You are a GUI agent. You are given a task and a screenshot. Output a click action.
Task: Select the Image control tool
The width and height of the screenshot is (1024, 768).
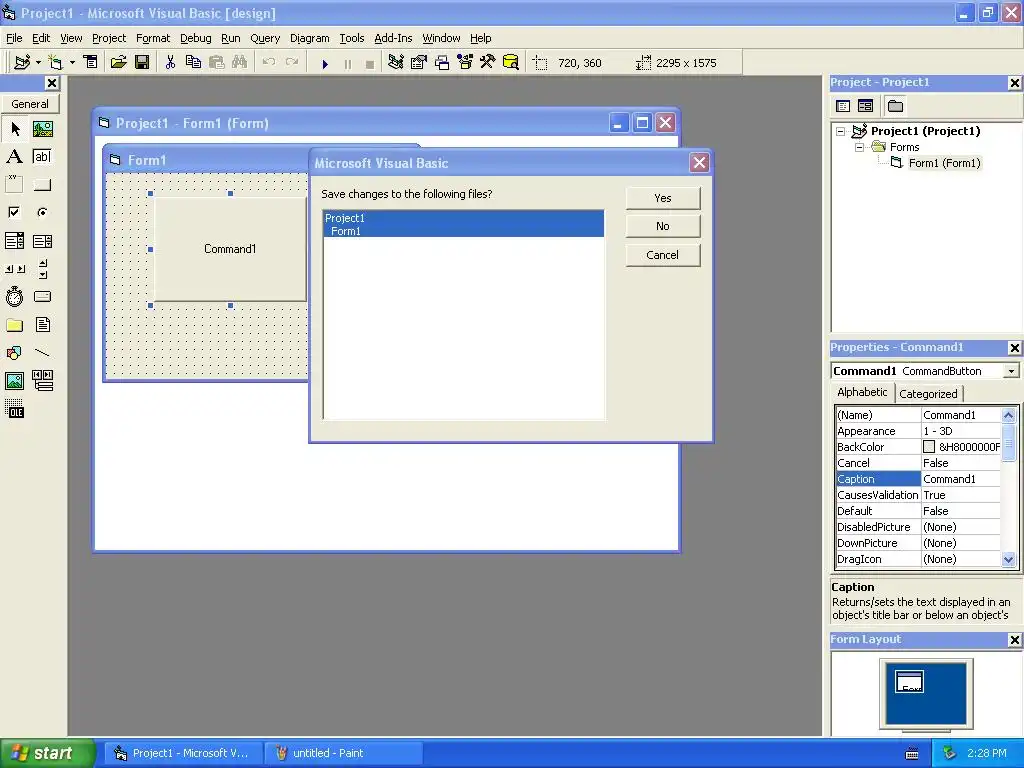click(14, 381)
